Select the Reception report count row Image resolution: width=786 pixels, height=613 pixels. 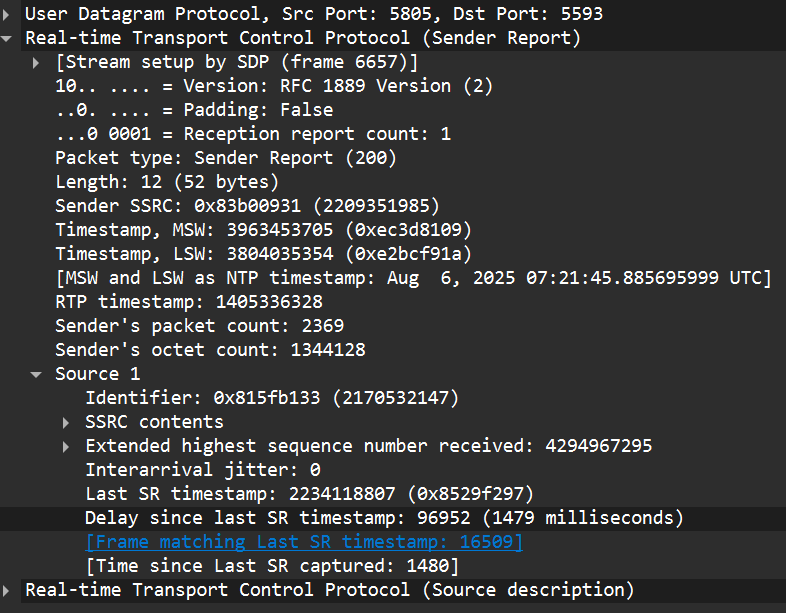click(x=252, y=134)
